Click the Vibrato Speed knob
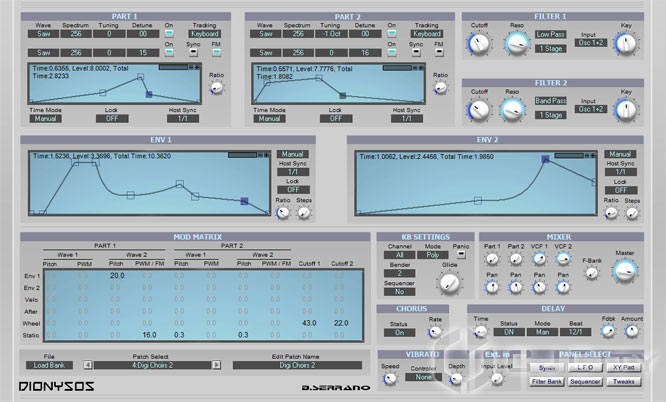Image resolution: width=666 pixels, height=402 pixels. [390, 379]
